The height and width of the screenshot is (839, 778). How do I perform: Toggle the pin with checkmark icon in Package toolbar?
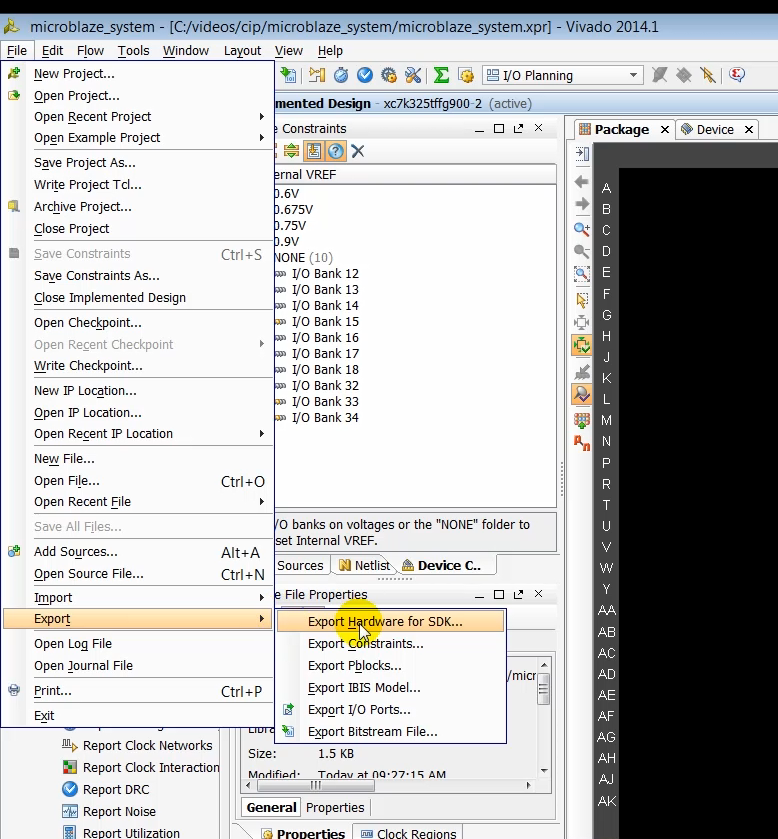click(582, 394)
